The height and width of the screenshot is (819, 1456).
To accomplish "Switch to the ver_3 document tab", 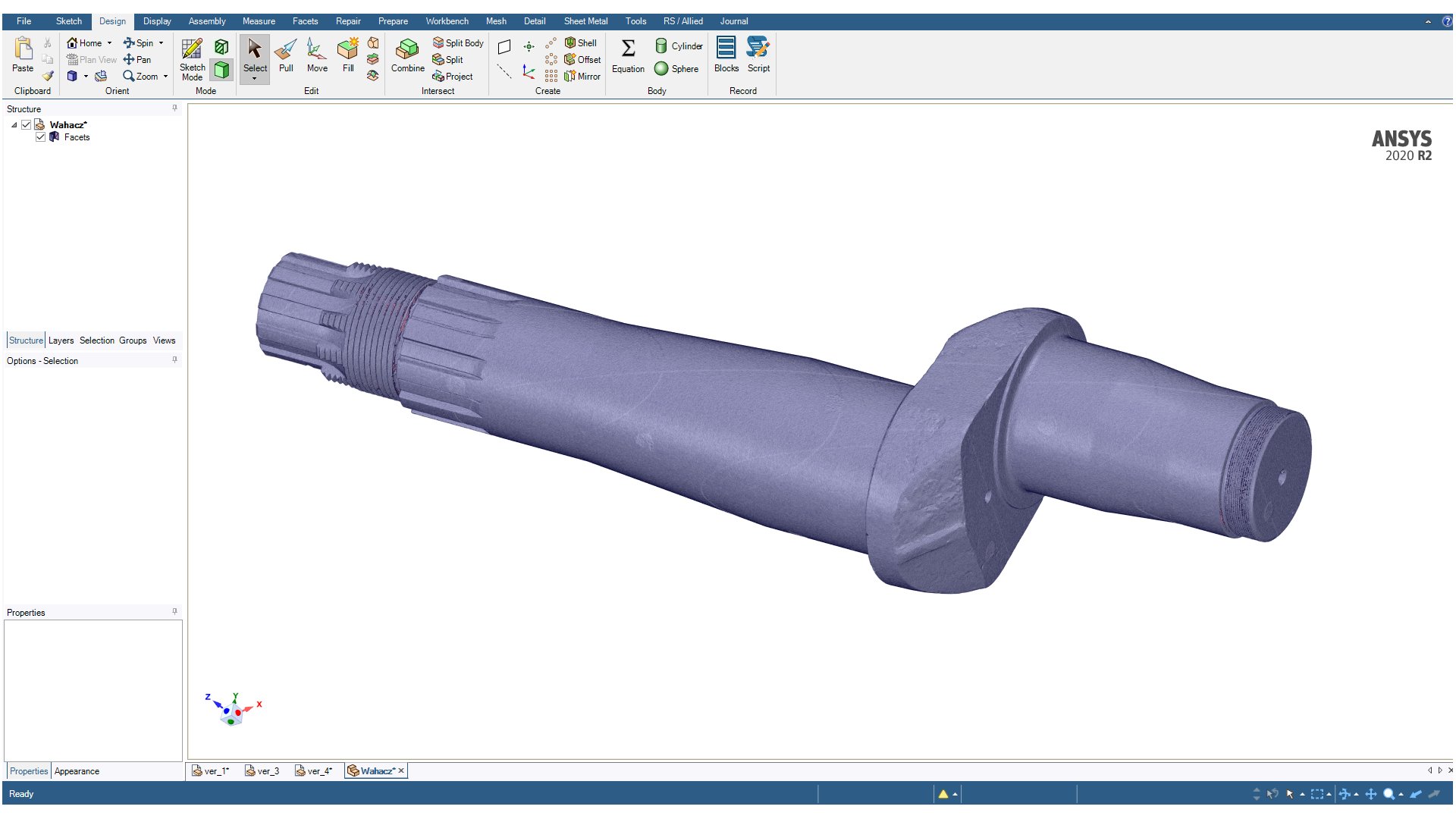I will [262, 771].
